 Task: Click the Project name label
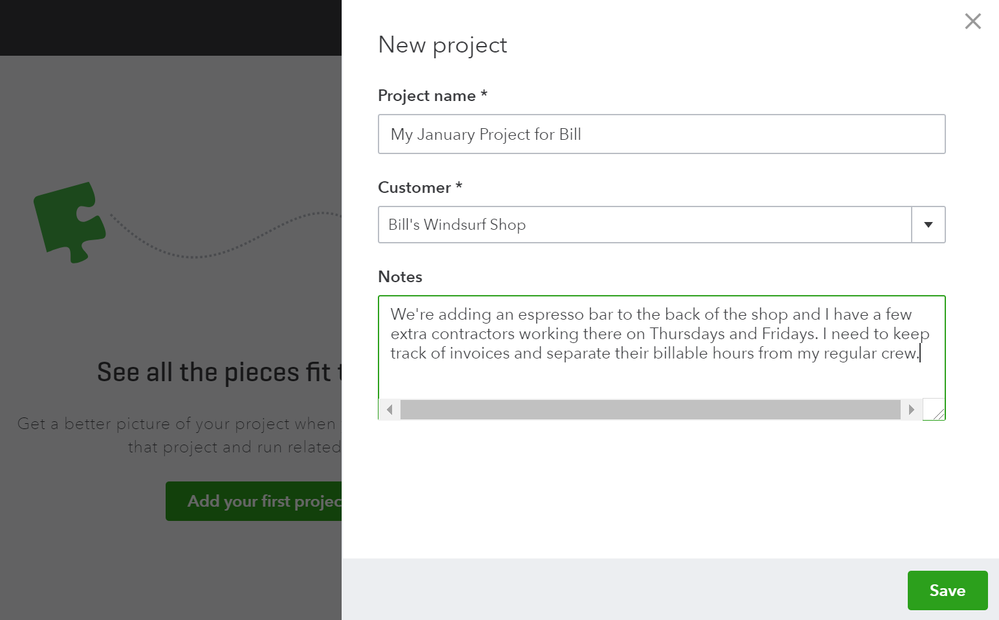(x=426, y=96)
